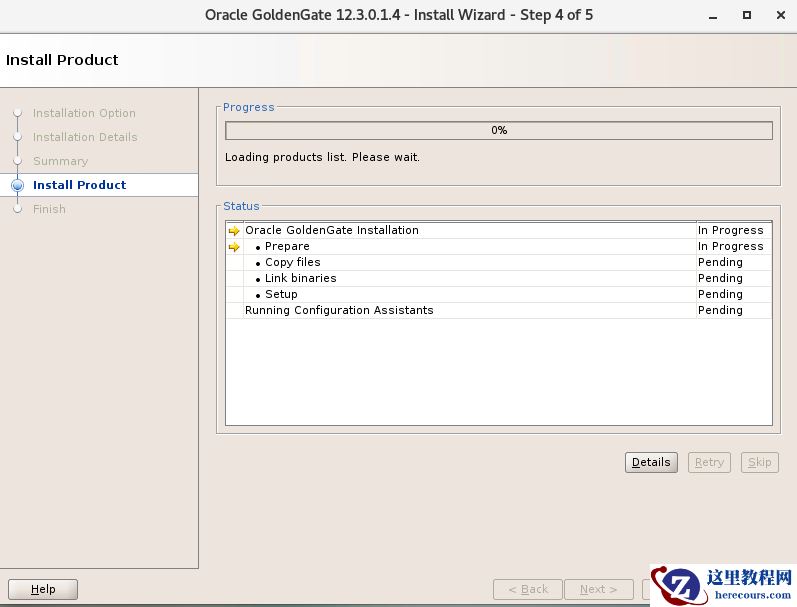Select the Copy files row
Screen dimensions: 797x607
(499, 262)
